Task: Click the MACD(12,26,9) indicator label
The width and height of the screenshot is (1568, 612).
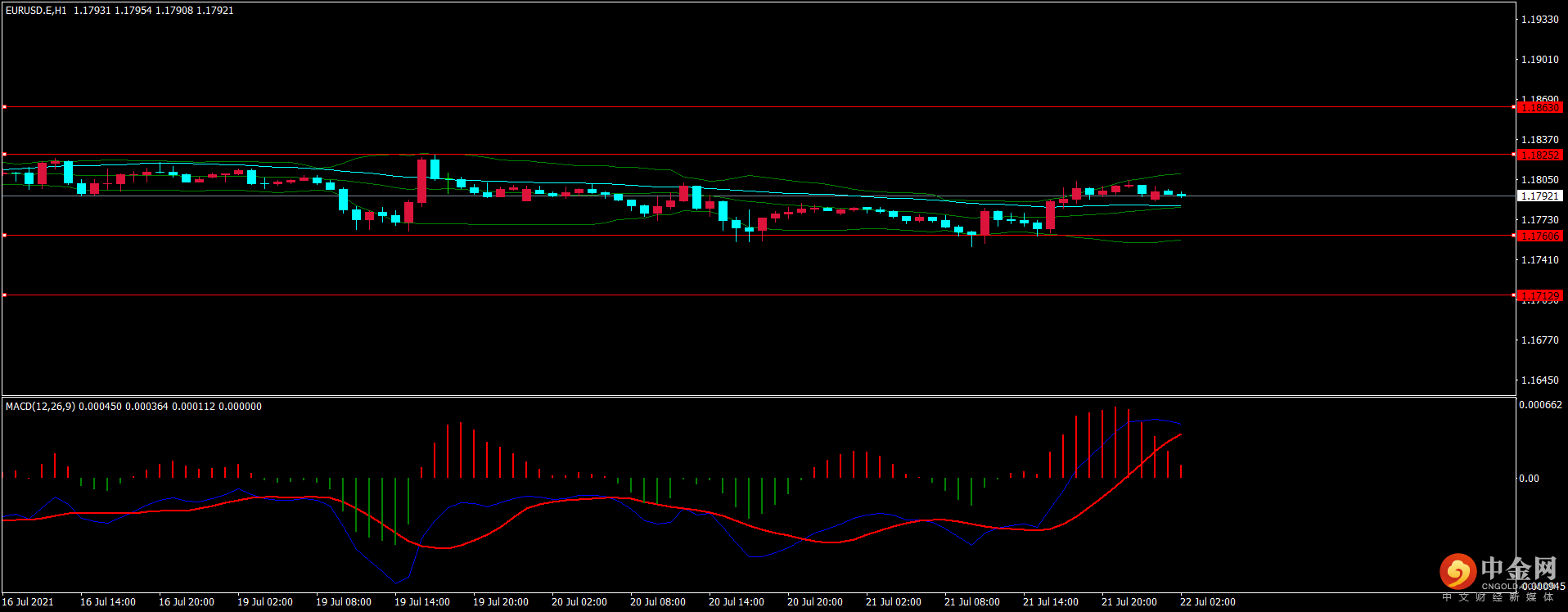Action: pyautogui.click(x=40, y=407)
